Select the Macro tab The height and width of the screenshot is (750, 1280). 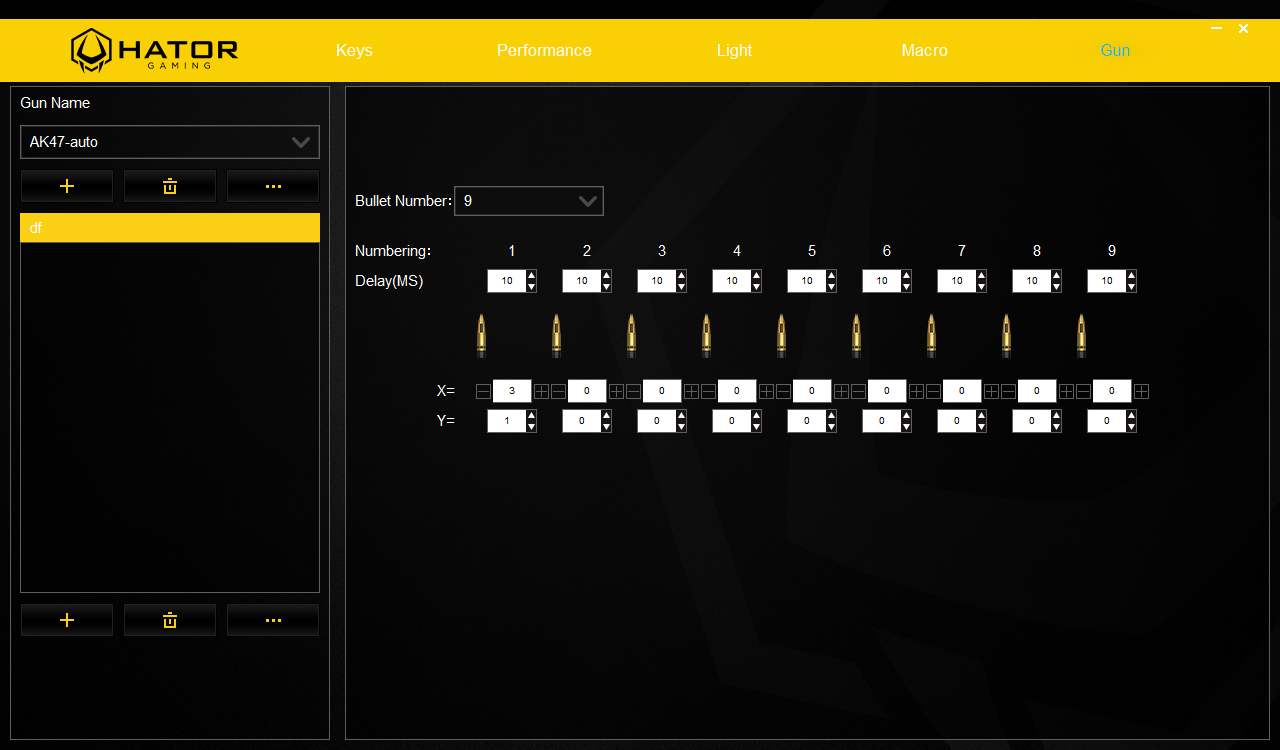[x=924, y=50]
